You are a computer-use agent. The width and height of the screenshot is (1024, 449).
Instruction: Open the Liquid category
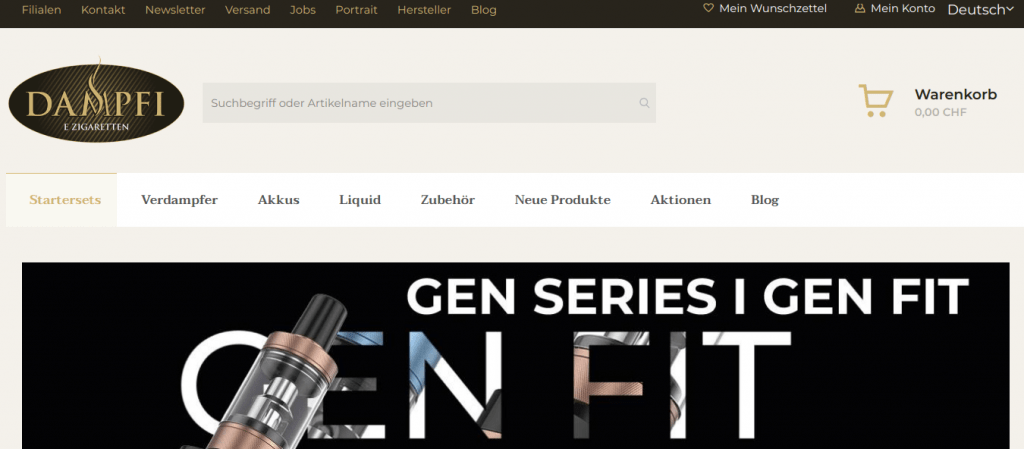360,200
